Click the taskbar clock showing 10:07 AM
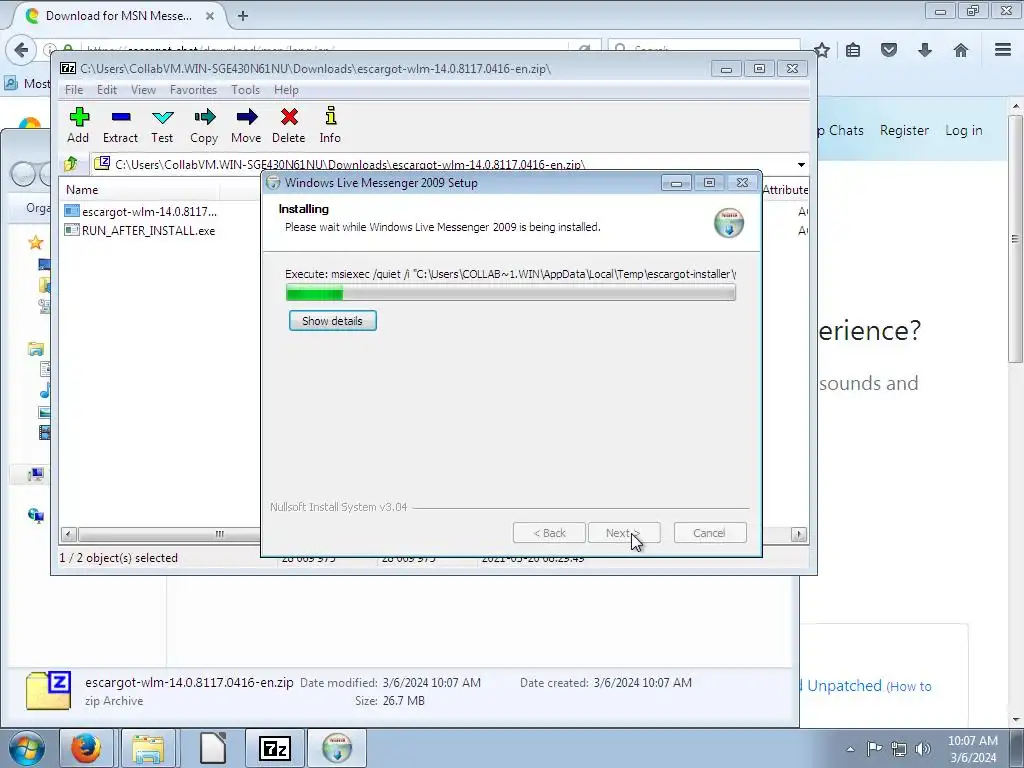1024x768 pixels. [x=973, y=749]
